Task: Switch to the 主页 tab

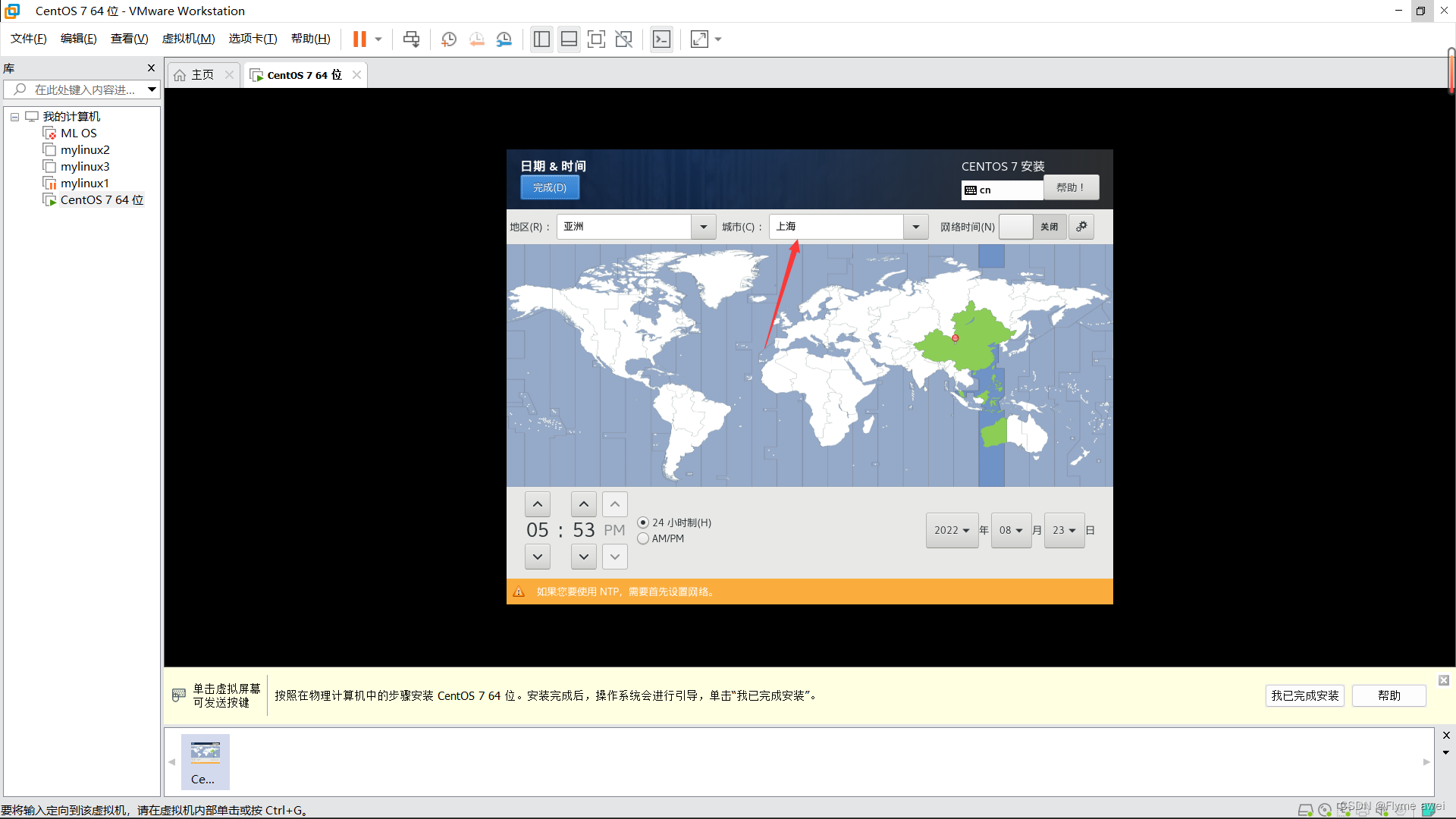Action: [x=202, y=74]
